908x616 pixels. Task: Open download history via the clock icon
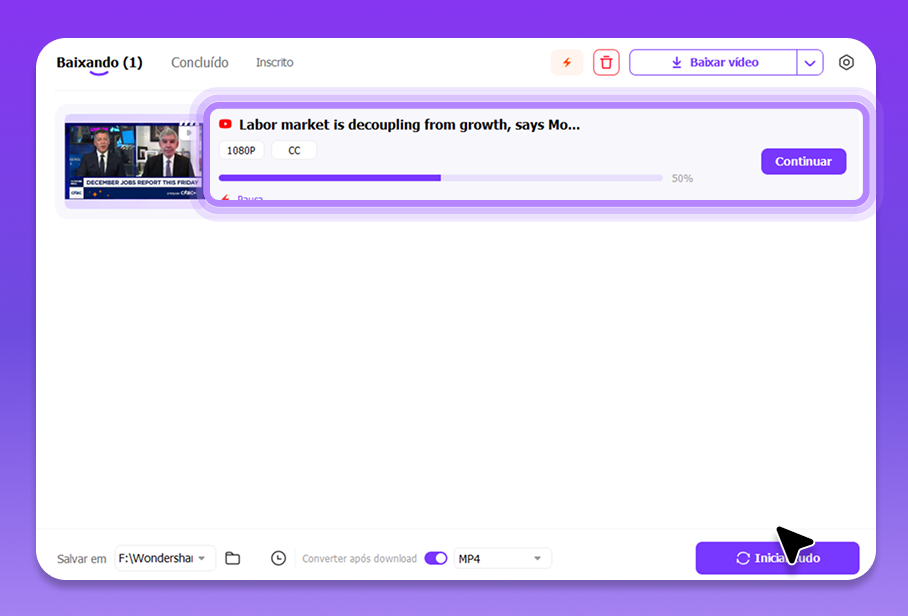pos(279,558)
